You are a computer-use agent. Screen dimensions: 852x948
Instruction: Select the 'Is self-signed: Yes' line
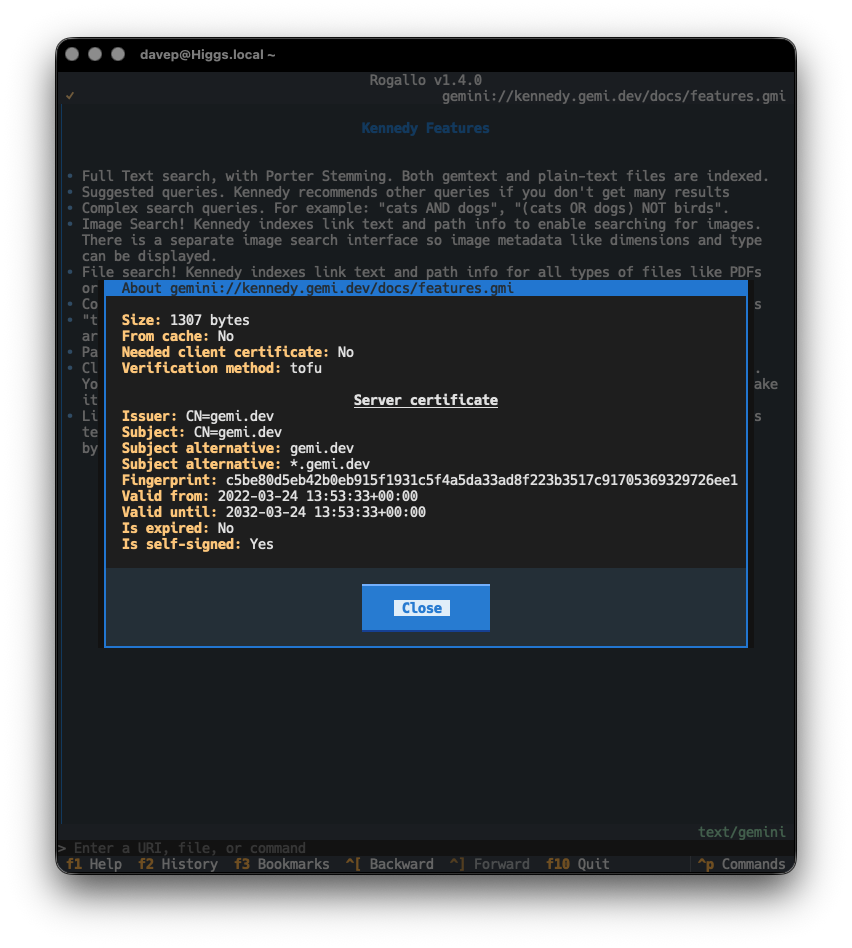pyautogui.click(x=197, y=544)
